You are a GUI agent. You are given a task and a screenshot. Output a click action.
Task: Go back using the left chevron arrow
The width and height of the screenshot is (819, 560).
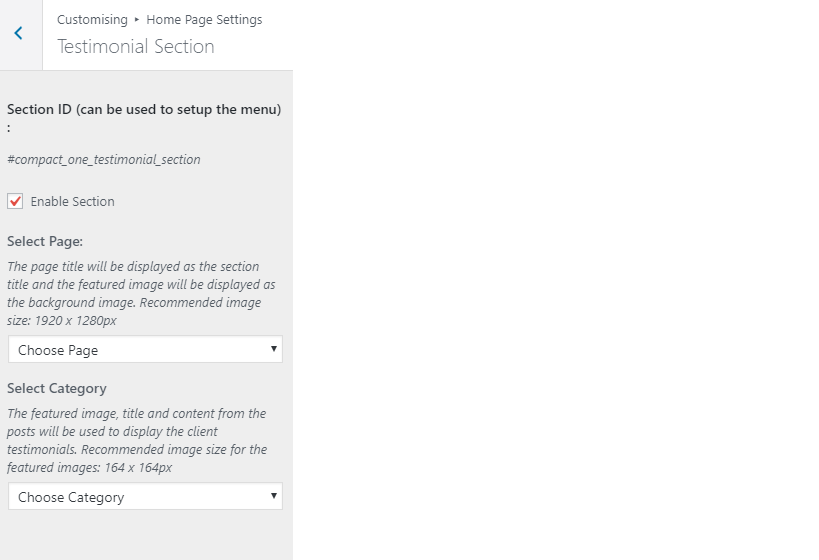[19, 33]
